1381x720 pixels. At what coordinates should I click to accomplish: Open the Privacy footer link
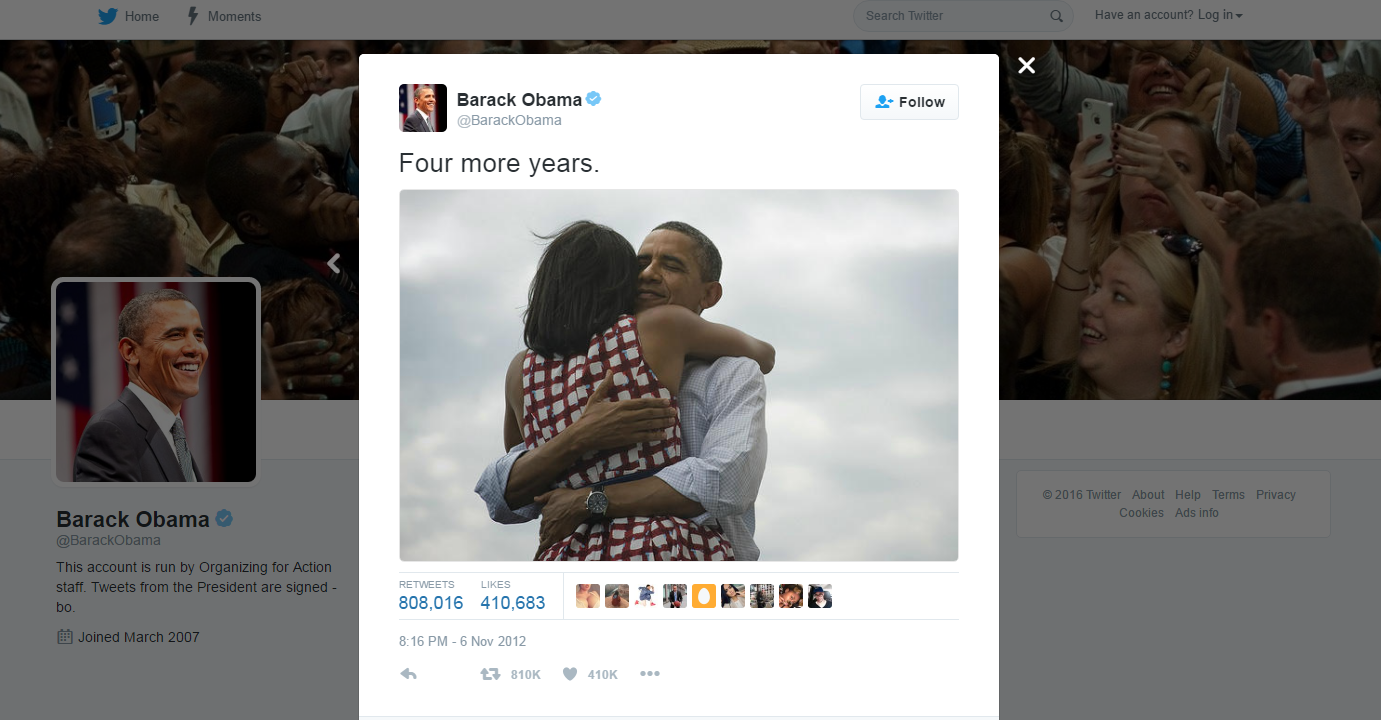(1275, 495)
